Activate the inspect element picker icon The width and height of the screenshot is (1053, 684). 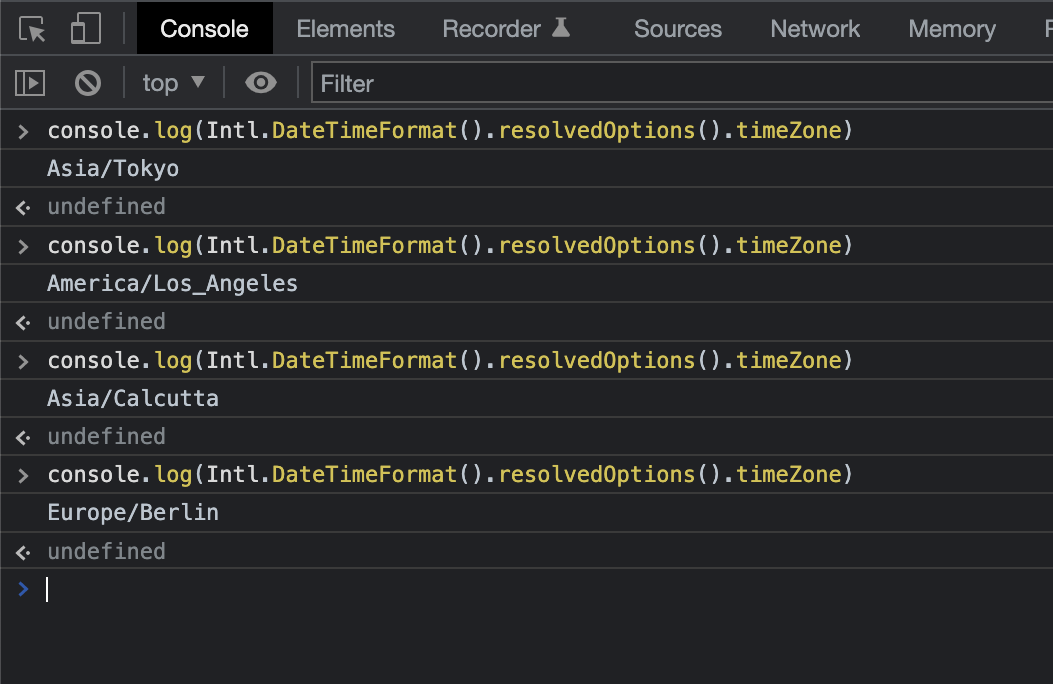coord(33,29)
